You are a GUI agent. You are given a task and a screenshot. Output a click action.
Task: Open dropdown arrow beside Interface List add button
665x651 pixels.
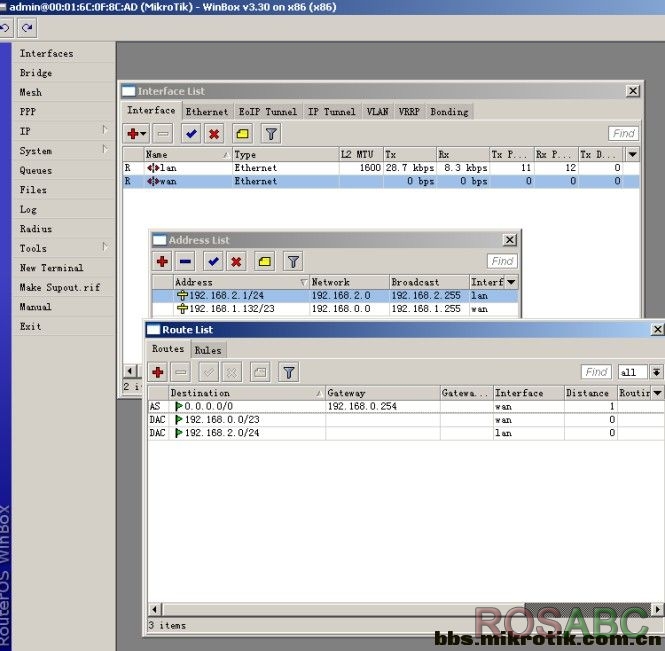tap(143, 134)
